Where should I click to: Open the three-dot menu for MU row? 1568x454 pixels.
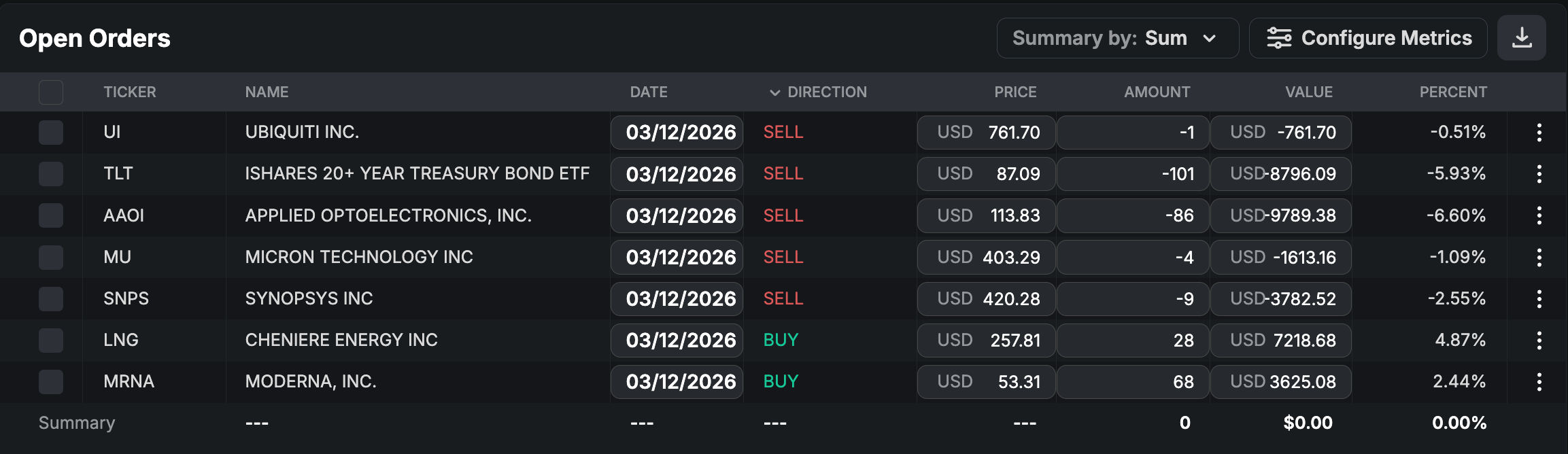[x=1539, y=257]
